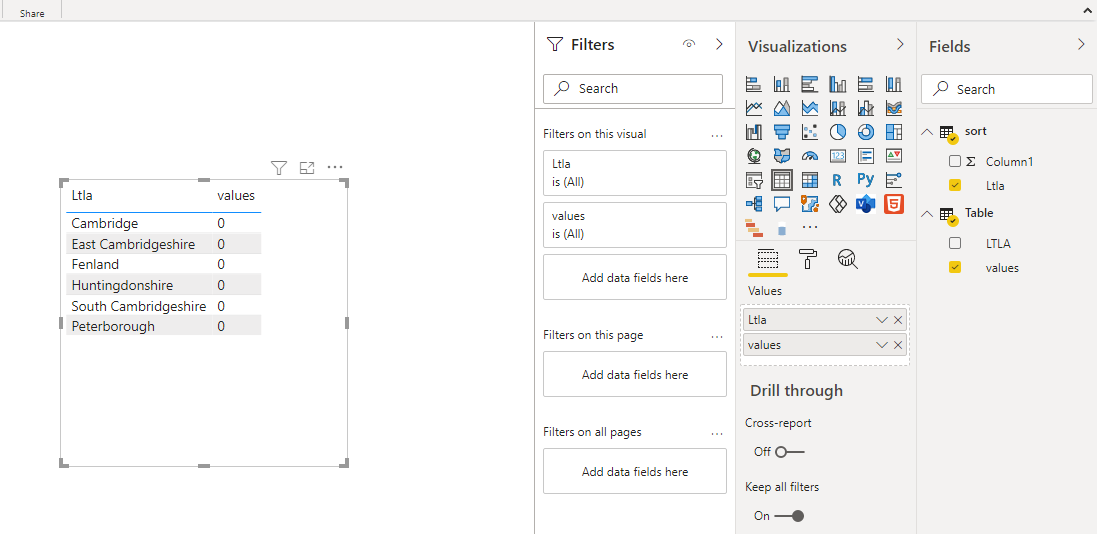The width and height of the screenshot is (1097, 534).
Task: Collapse the Visualizations pane
Action: click(x=900, y=44)
